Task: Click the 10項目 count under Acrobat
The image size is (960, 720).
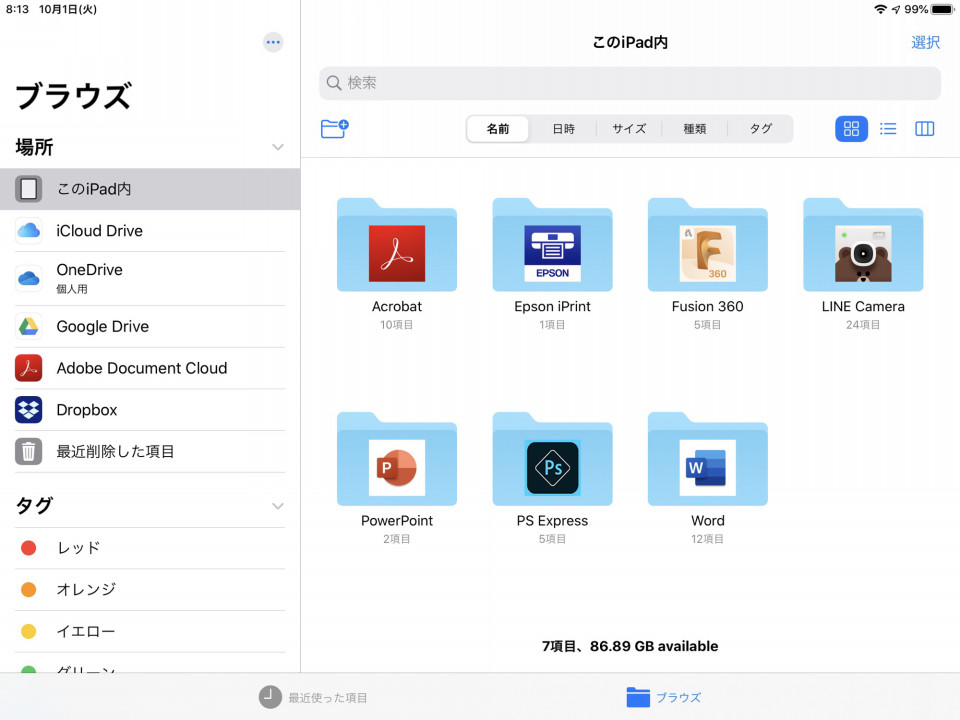Action: pos(397,324)
